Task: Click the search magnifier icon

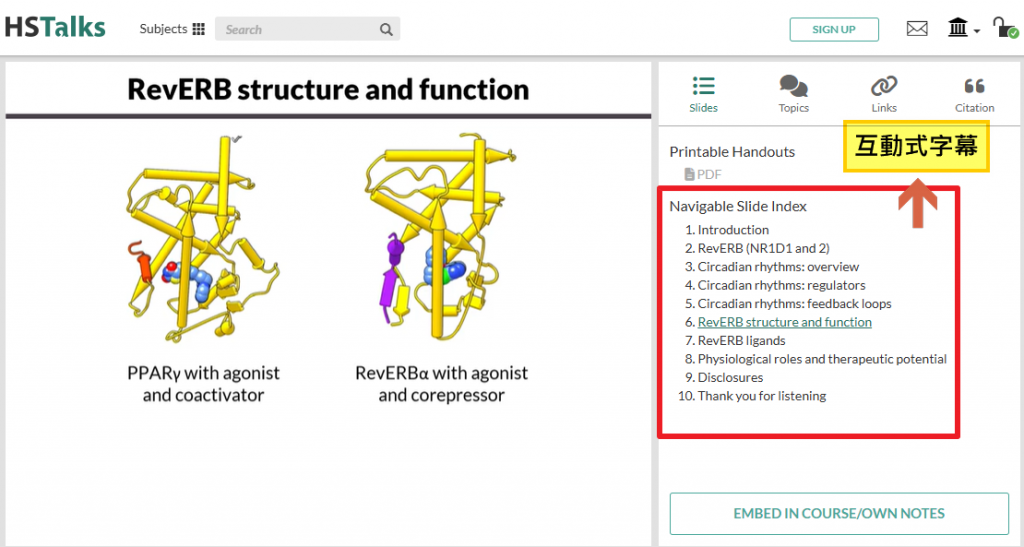Action: point(386,30)
